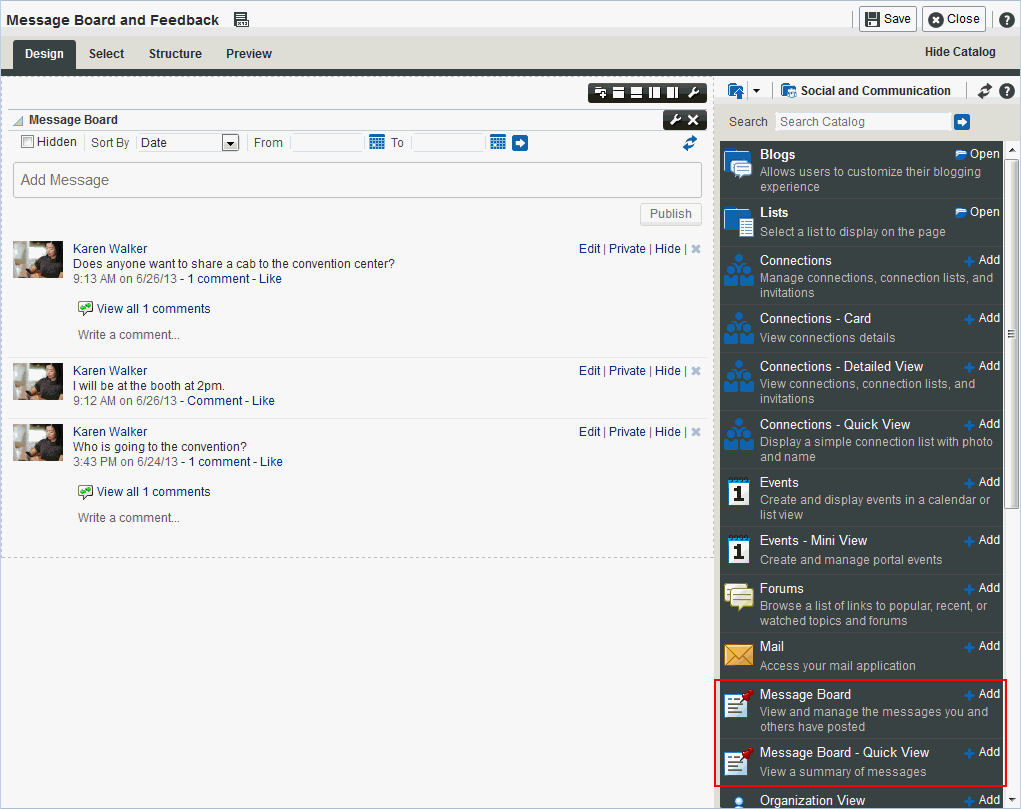Screen dimensions: 1021x809
Task: Click the Add Content icon in the box toolbar
Action: [x=600, y=92]
